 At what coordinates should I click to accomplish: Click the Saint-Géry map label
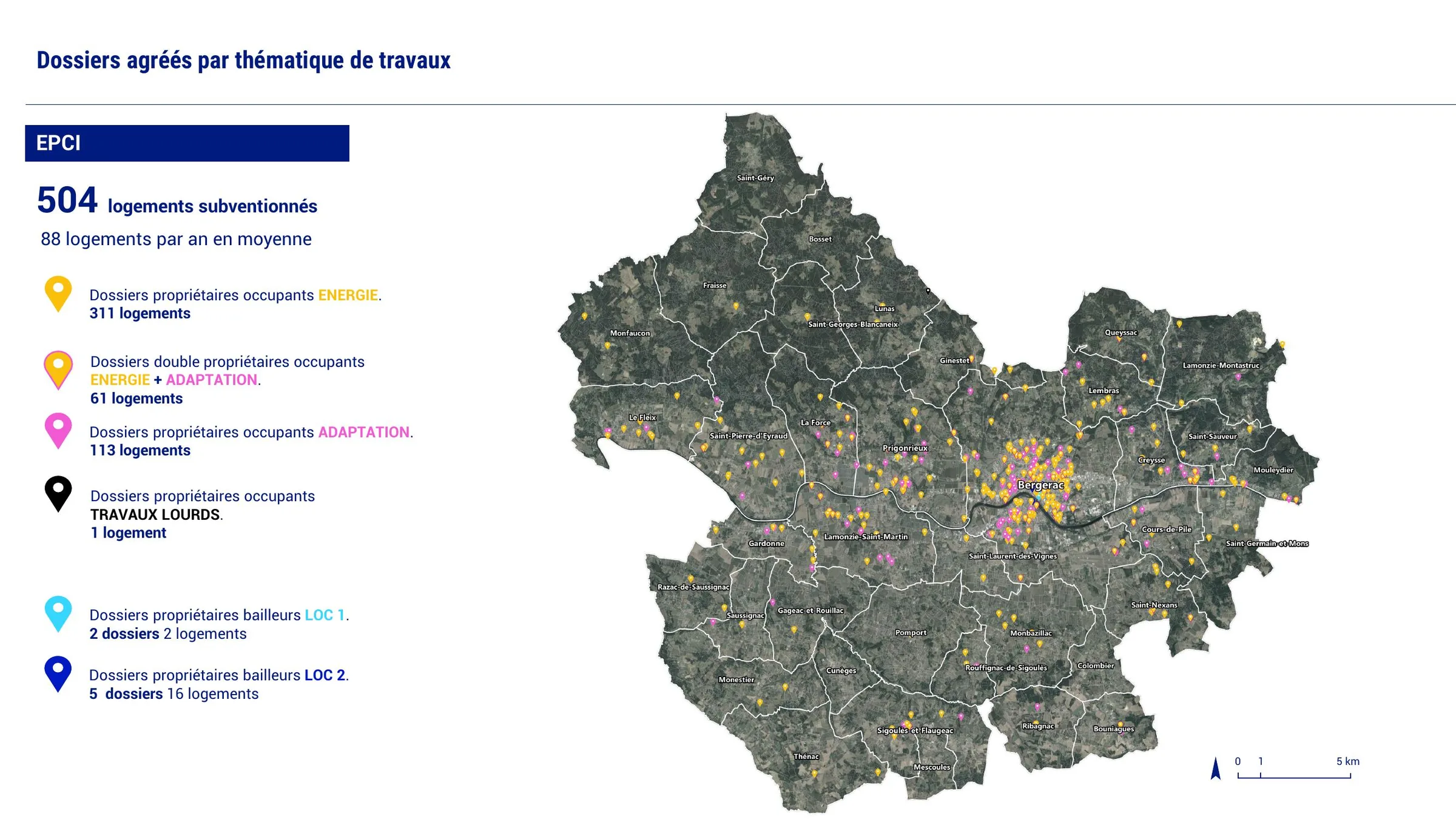(755, 178)
